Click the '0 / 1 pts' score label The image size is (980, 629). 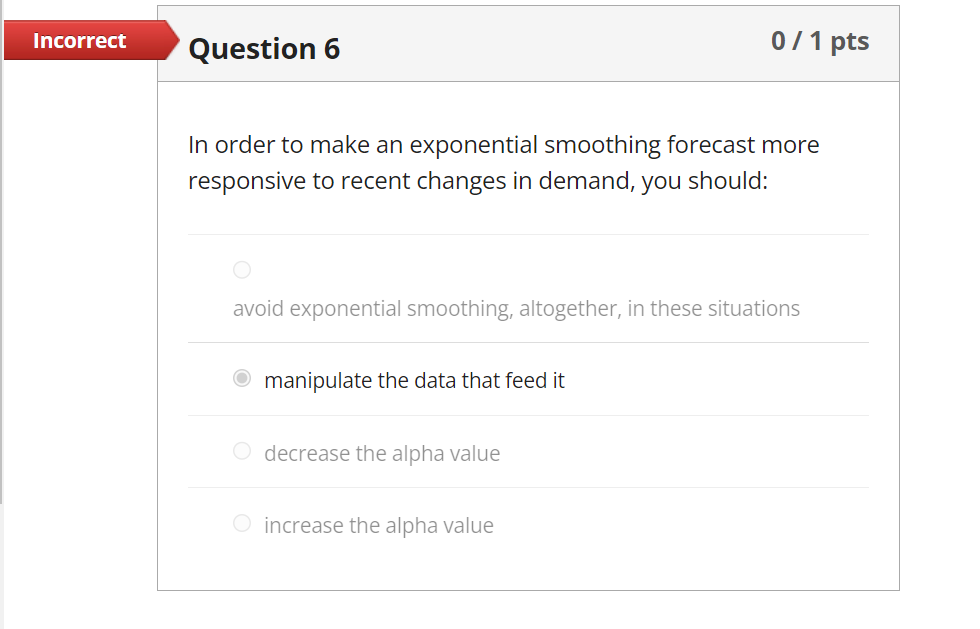pos(820,42)
